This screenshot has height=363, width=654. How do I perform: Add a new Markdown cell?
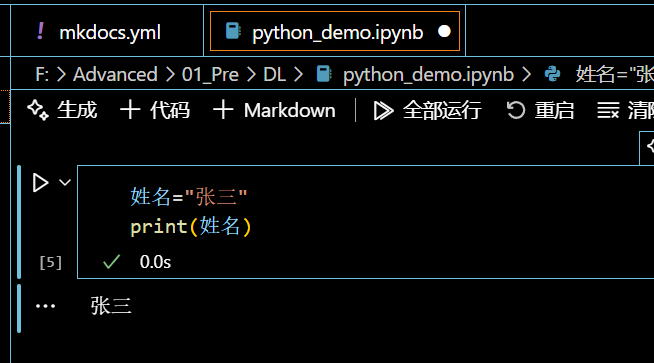point(274,111)
